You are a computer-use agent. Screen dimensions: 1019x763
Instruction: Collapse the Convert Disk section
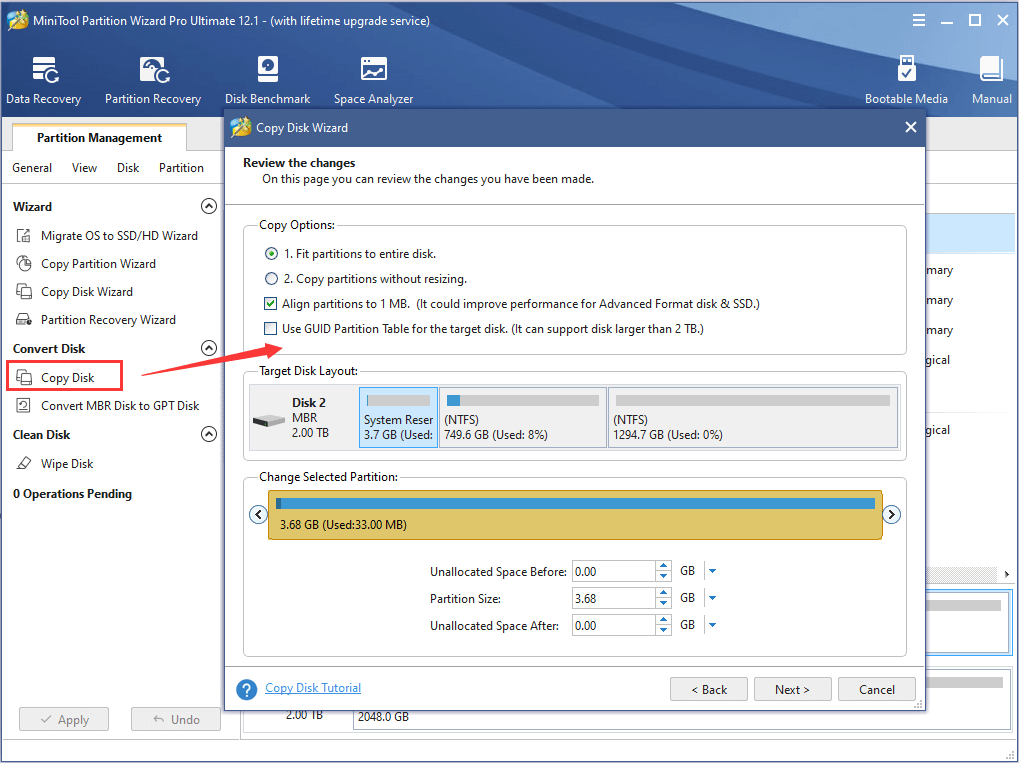[x=209, y=348]
